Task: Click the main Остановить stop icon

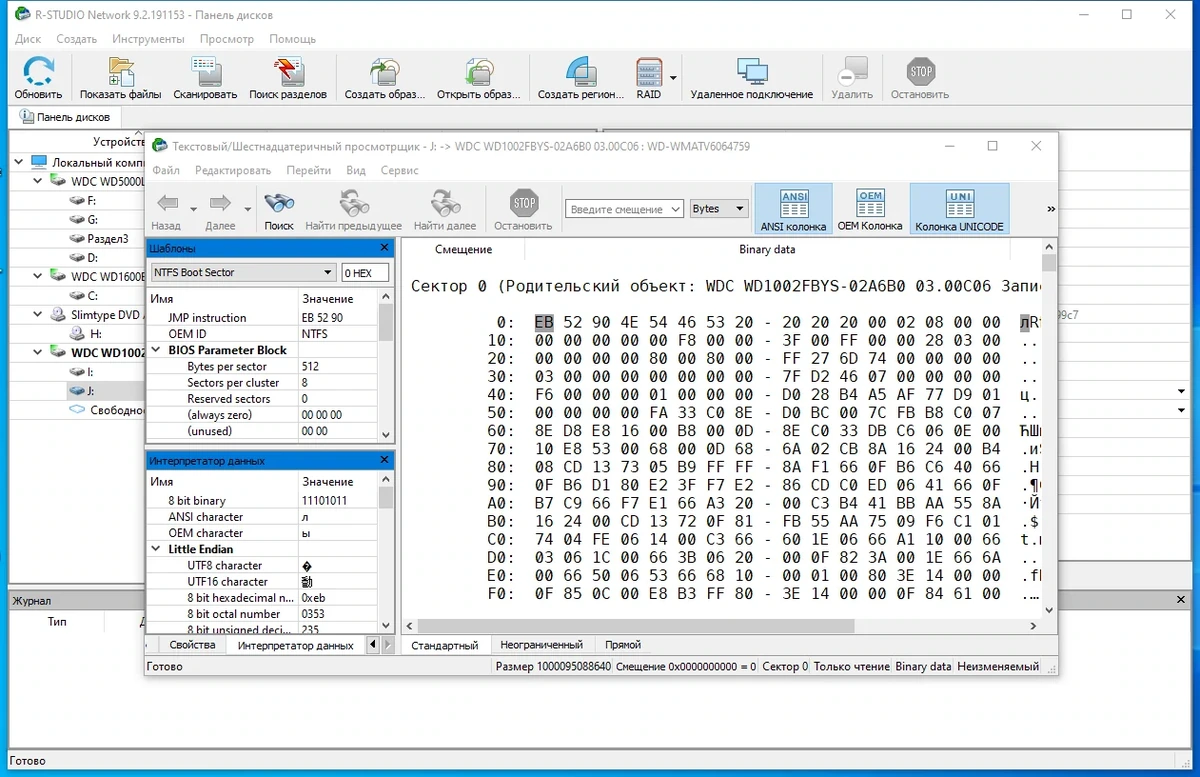Action: click(x=920, y=78)
